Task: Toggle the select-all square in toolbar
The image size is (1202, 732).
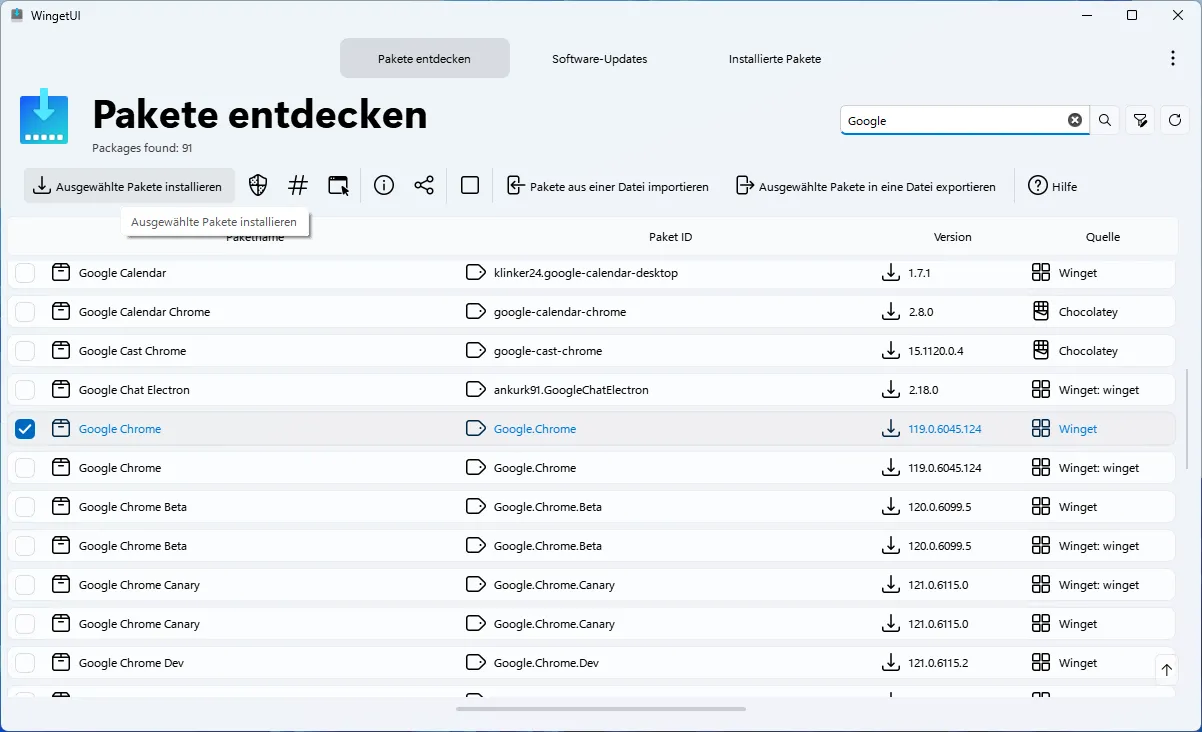Action: (470, 185)
